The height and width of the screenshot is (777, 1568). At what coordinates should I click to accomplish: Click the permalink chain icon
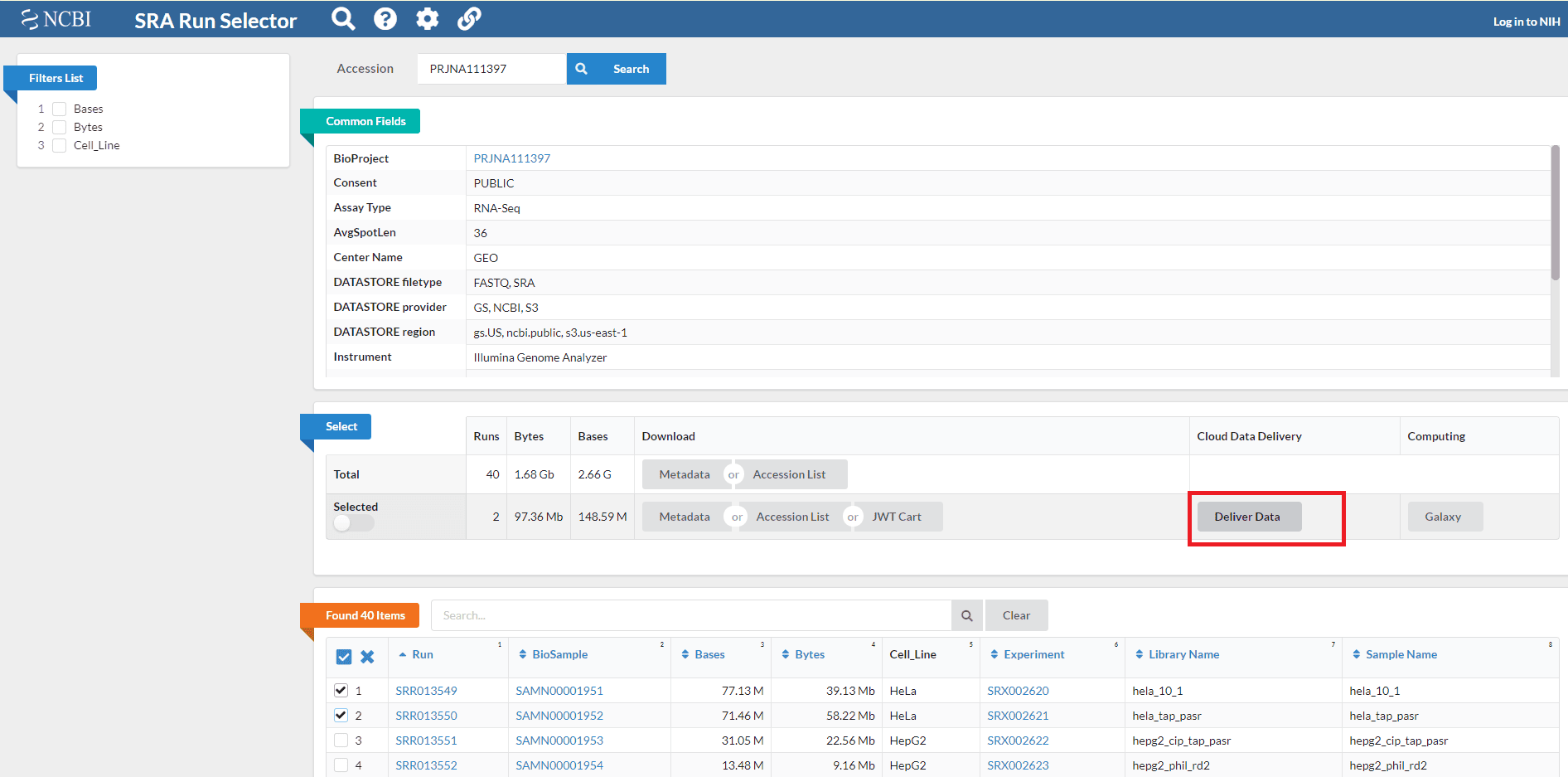coord(469,18)
